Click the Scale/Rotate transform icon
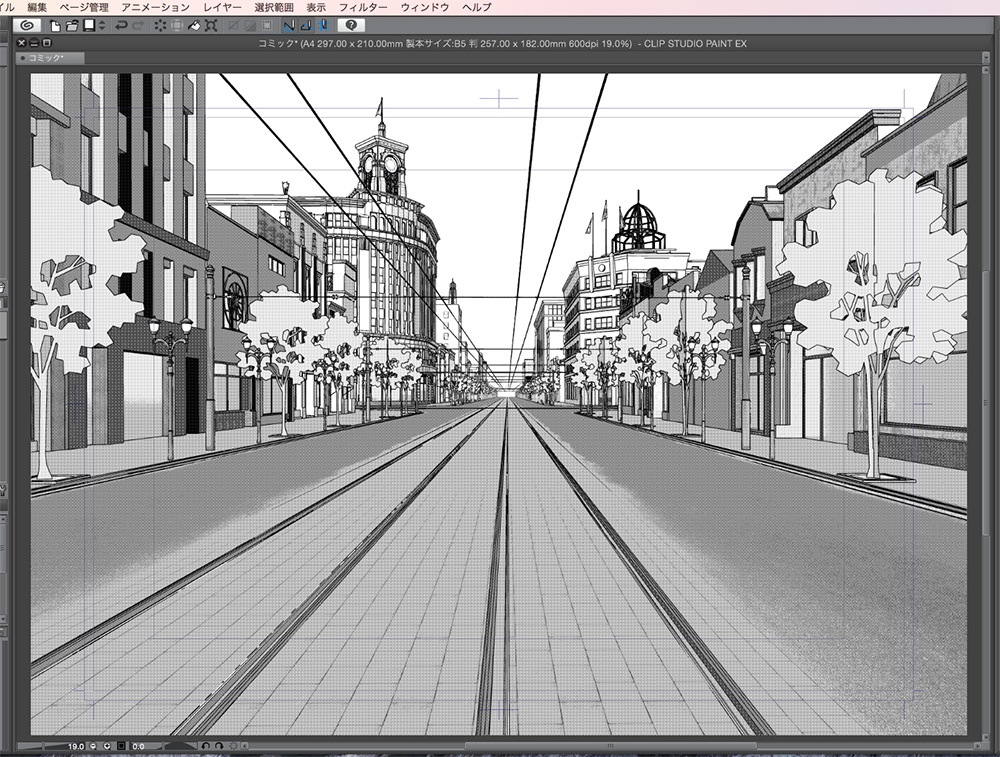 [x=211, y=24]
